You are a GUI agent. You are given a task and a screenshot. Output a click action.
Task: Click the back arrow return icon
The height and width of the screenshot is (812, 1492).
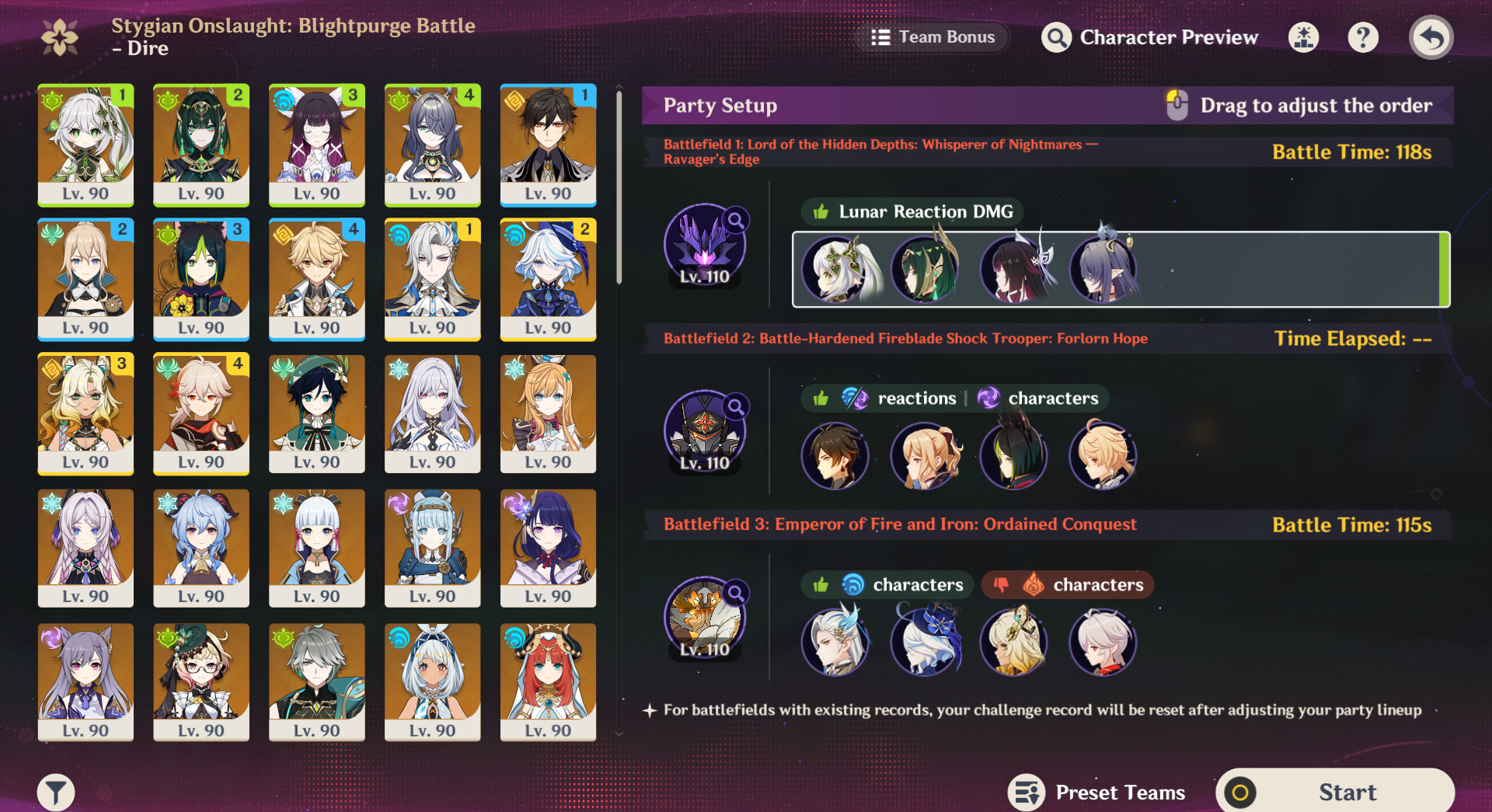1431,37
